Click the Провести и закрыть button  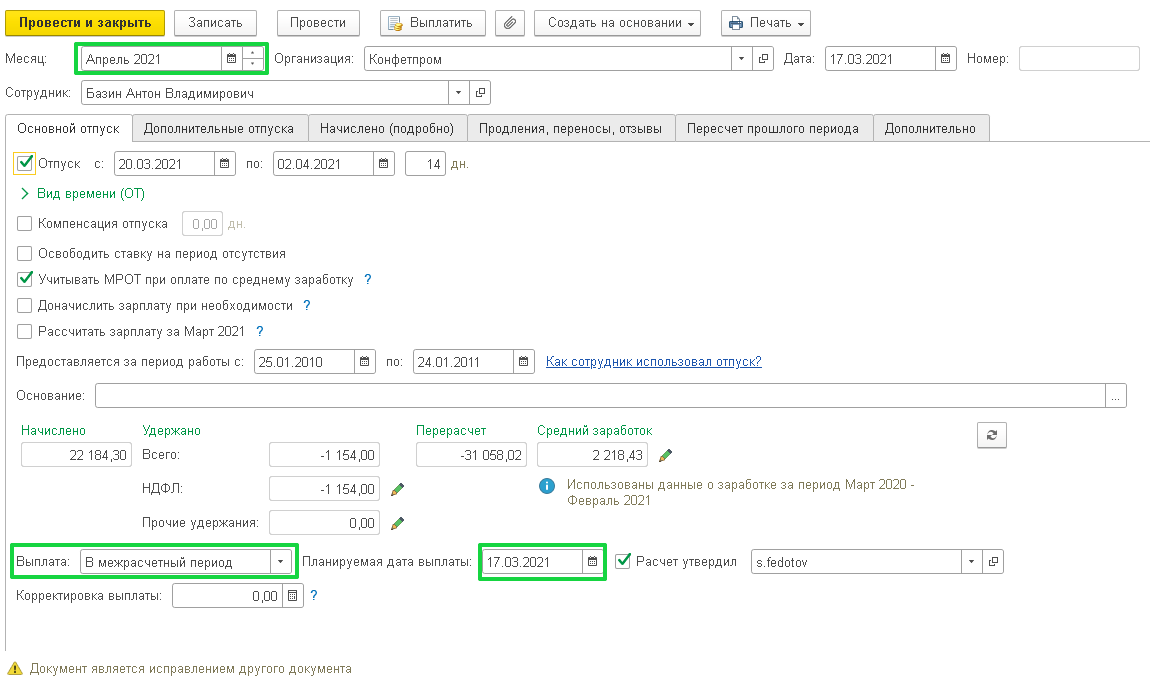[x=85, y=23]
